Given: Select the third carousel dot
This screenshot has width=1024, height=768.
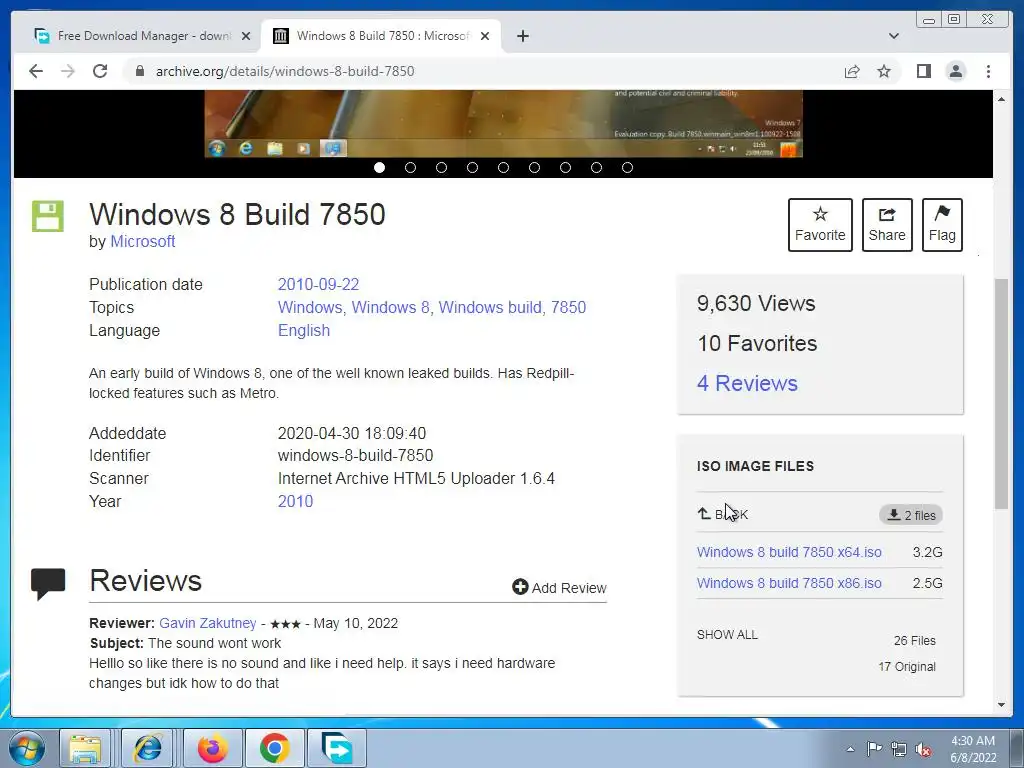Looking at the screenshot, I should tap(441, 168).
